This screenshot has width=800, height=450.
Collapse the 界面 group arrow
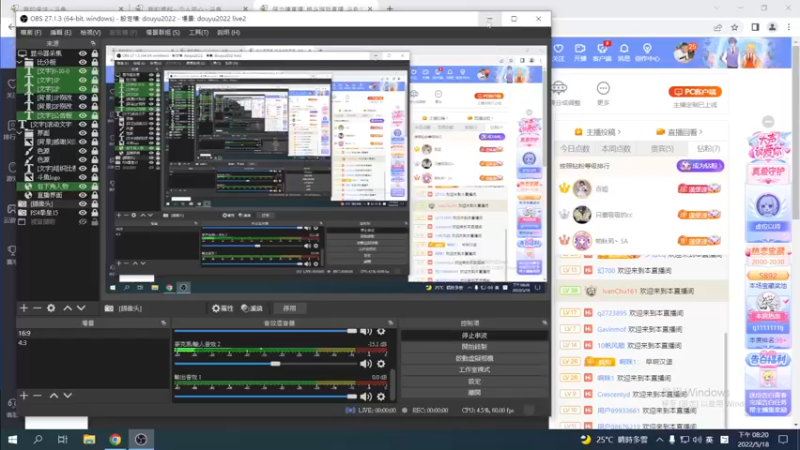tap(20, 133)
